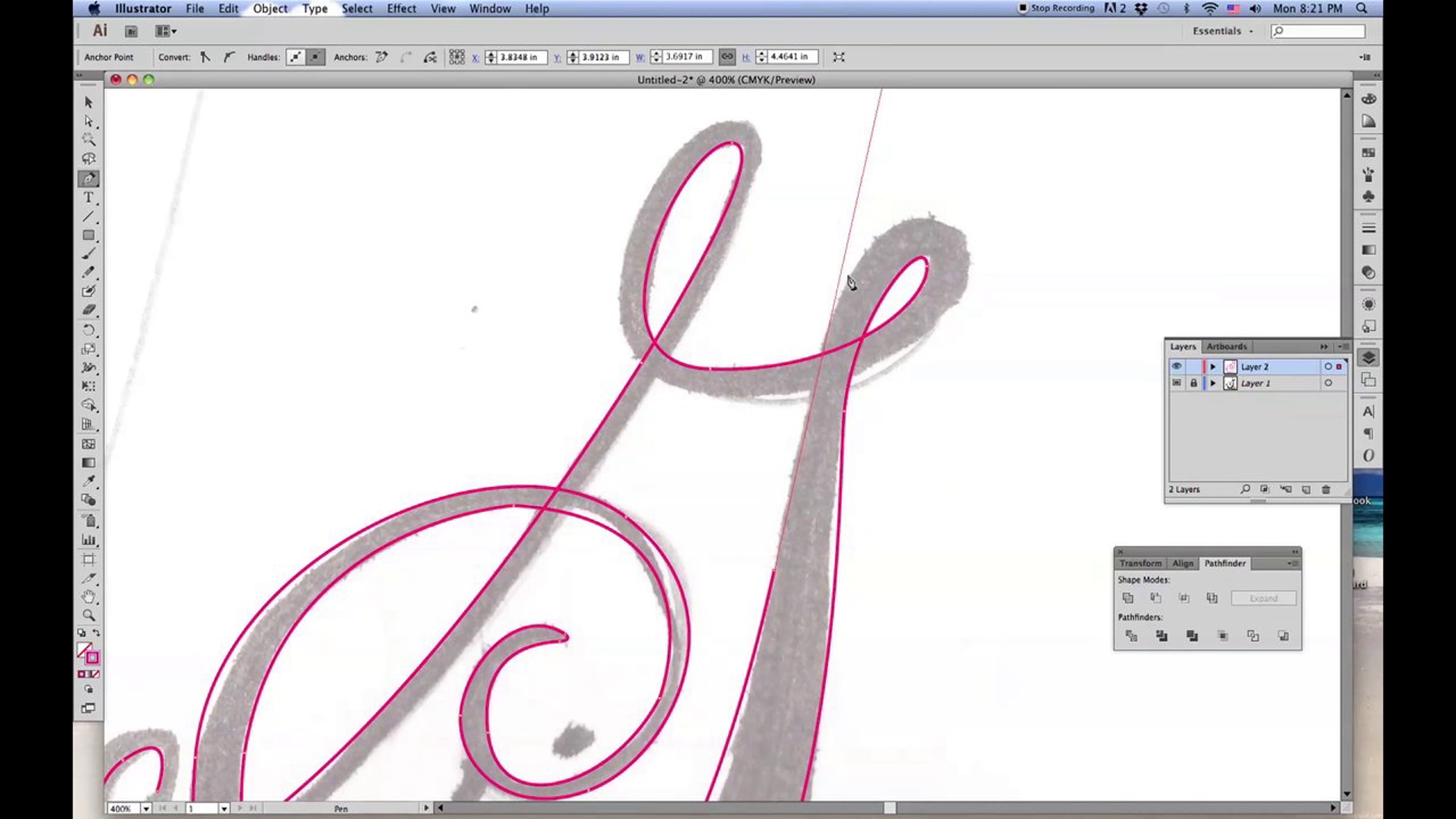Select the Zoom tool in toolbar

click(89, 615)
